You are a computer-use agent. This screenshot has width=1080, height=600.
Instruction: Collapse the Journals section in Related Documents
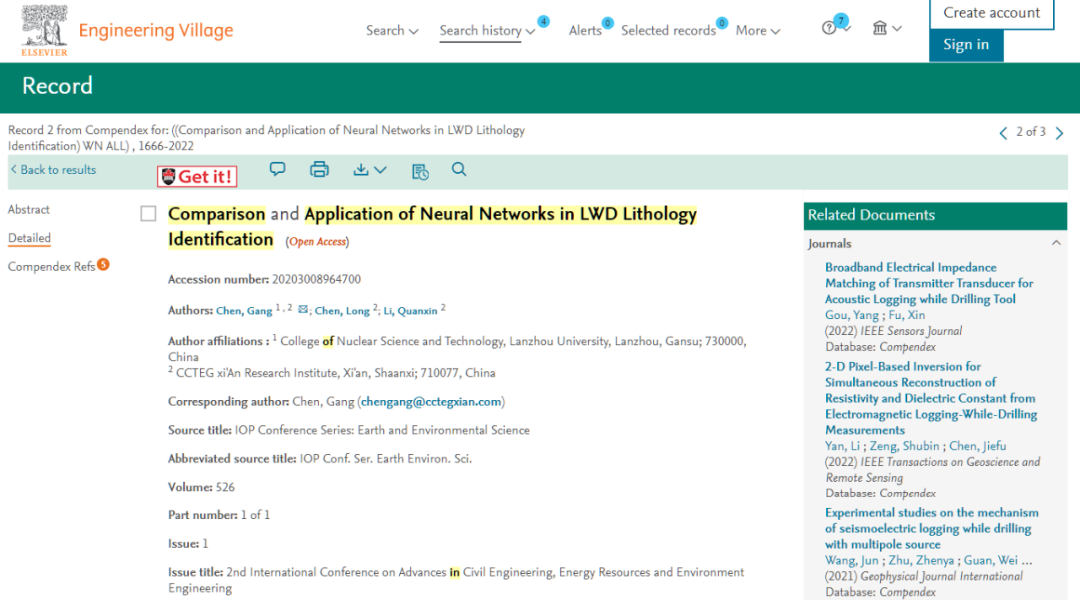pyautogui.click(x=1057, y=243)
